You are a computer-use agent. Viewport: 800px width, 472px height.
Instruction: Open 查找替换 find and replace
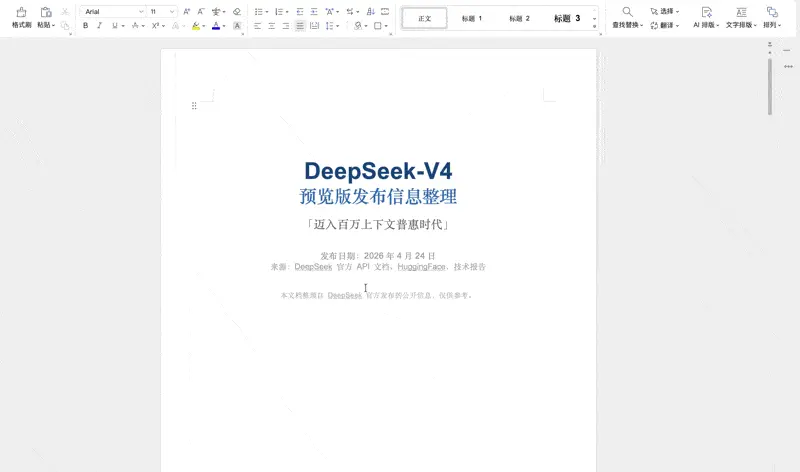628,17
